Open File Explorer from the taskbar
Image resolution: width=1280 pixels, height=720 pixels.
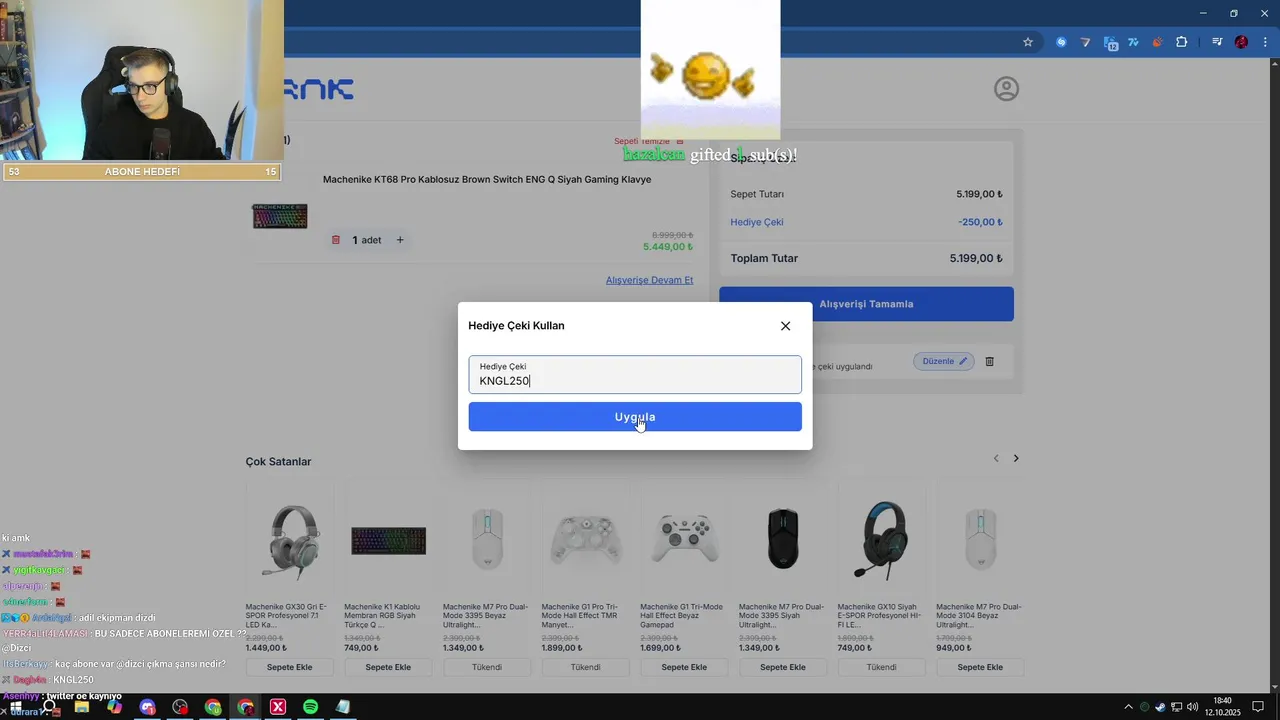pos(82,707)
